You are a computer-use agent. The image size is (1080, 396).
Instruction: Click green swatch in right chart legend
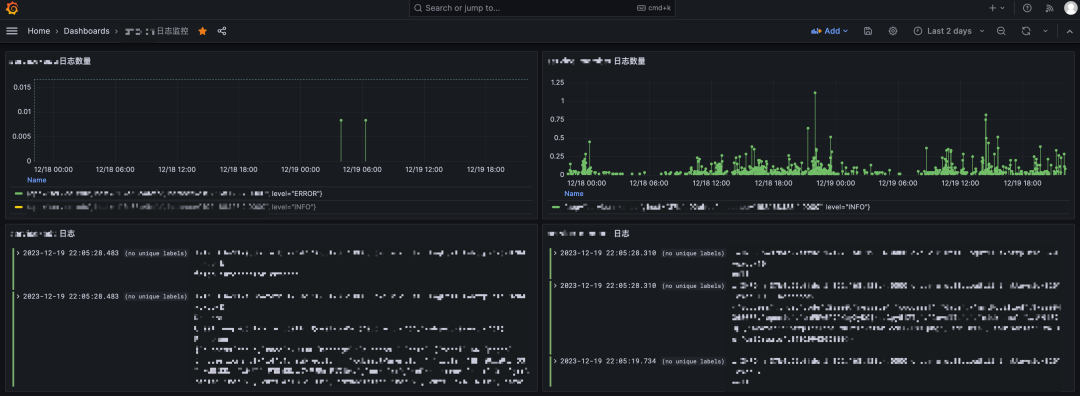[555, 207]
